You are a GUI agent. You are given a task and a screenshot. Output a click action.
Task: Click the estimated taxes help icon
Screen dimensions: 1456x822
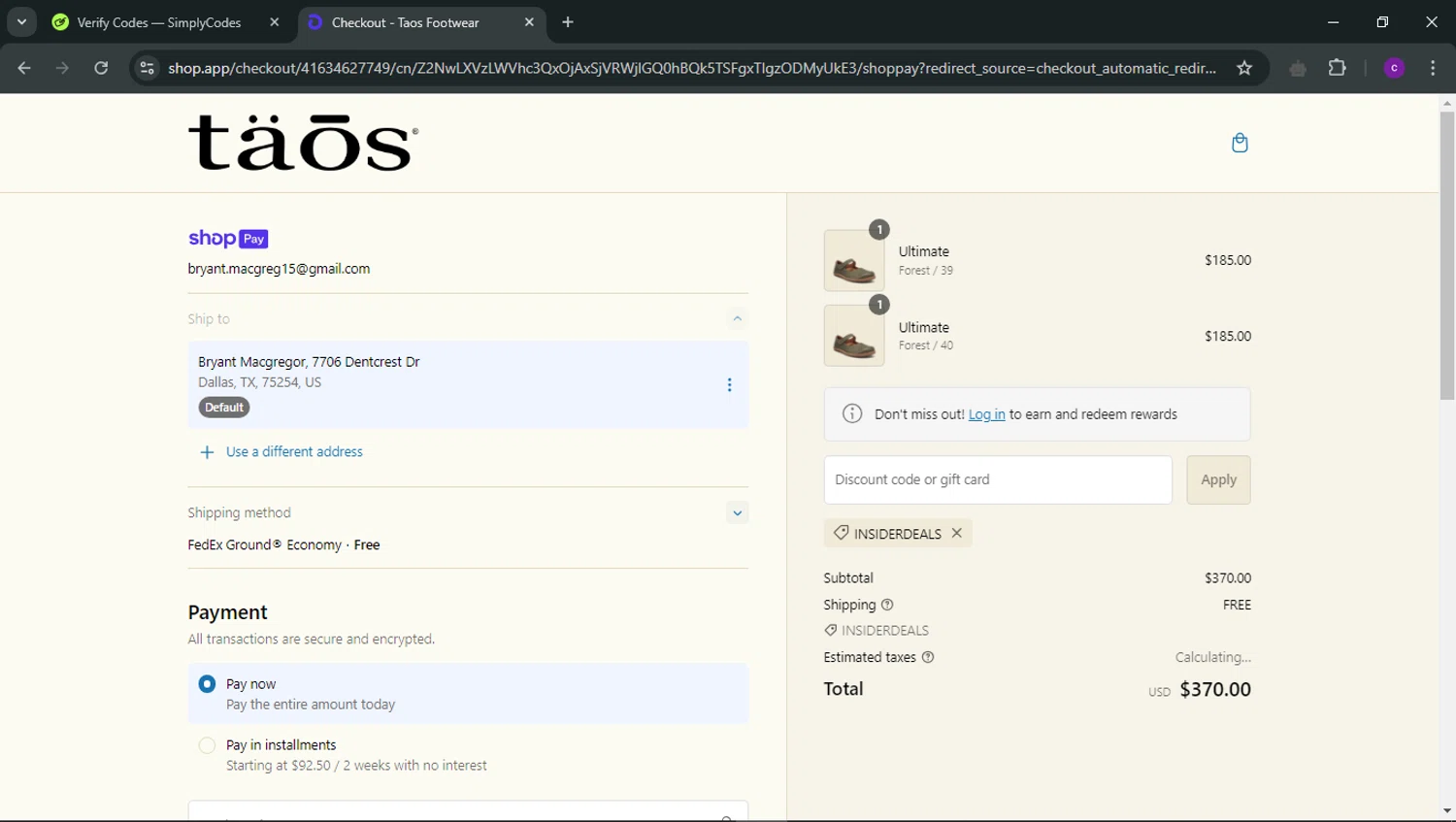(928, 657)
